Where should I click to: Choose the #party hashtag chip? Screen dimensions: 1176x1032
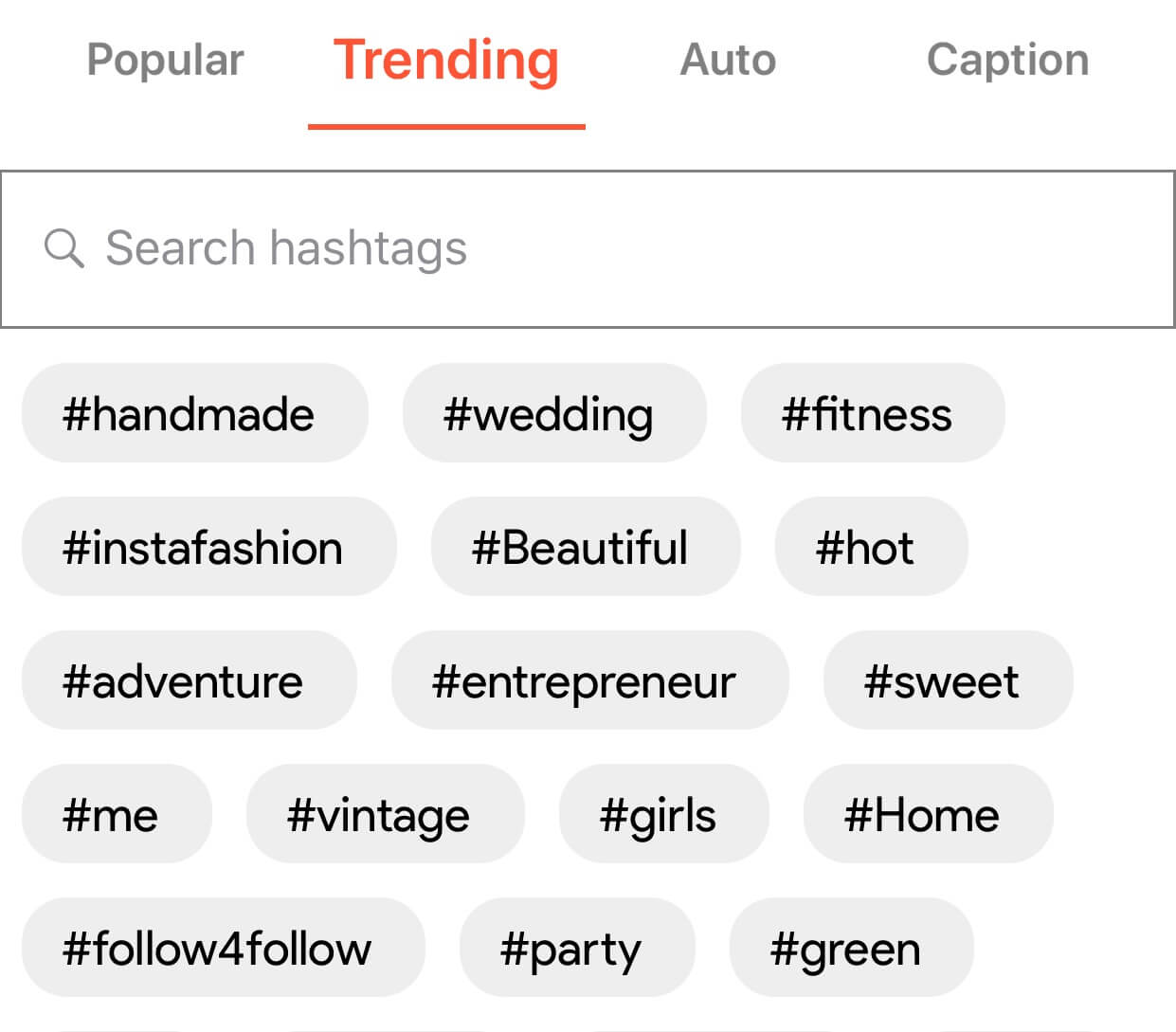(576, 948)
